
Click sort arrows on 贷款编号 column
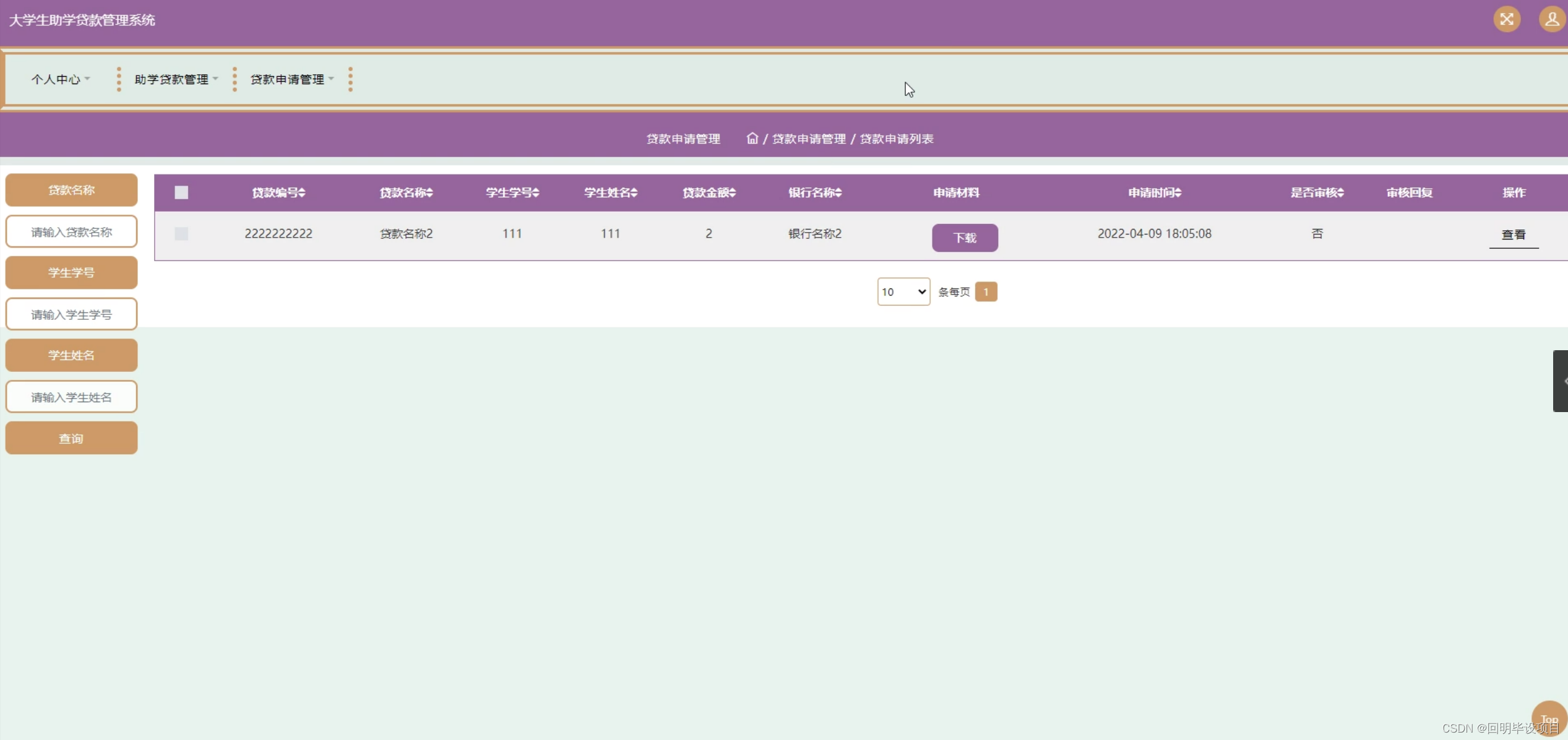coord(302,193)
